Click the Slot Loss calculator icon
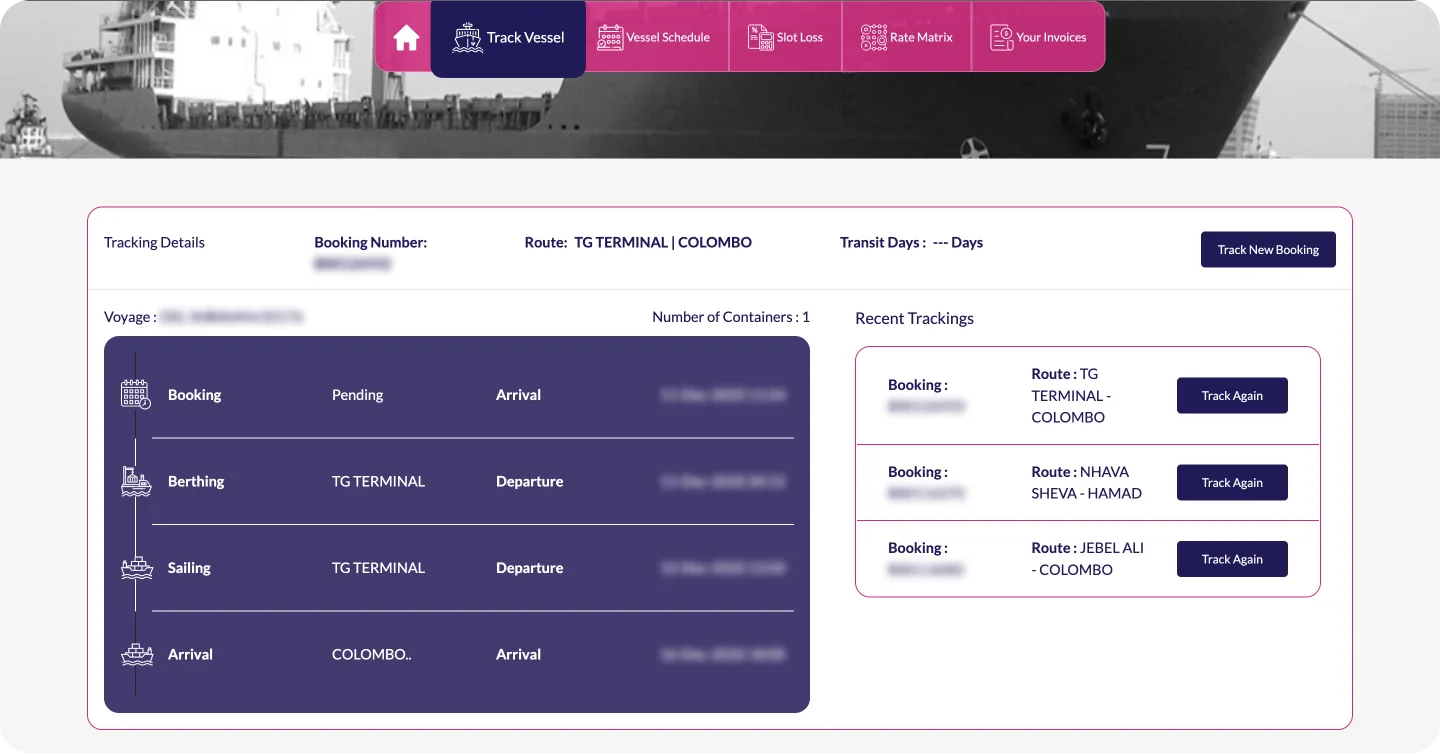 (x=761, y=38)
